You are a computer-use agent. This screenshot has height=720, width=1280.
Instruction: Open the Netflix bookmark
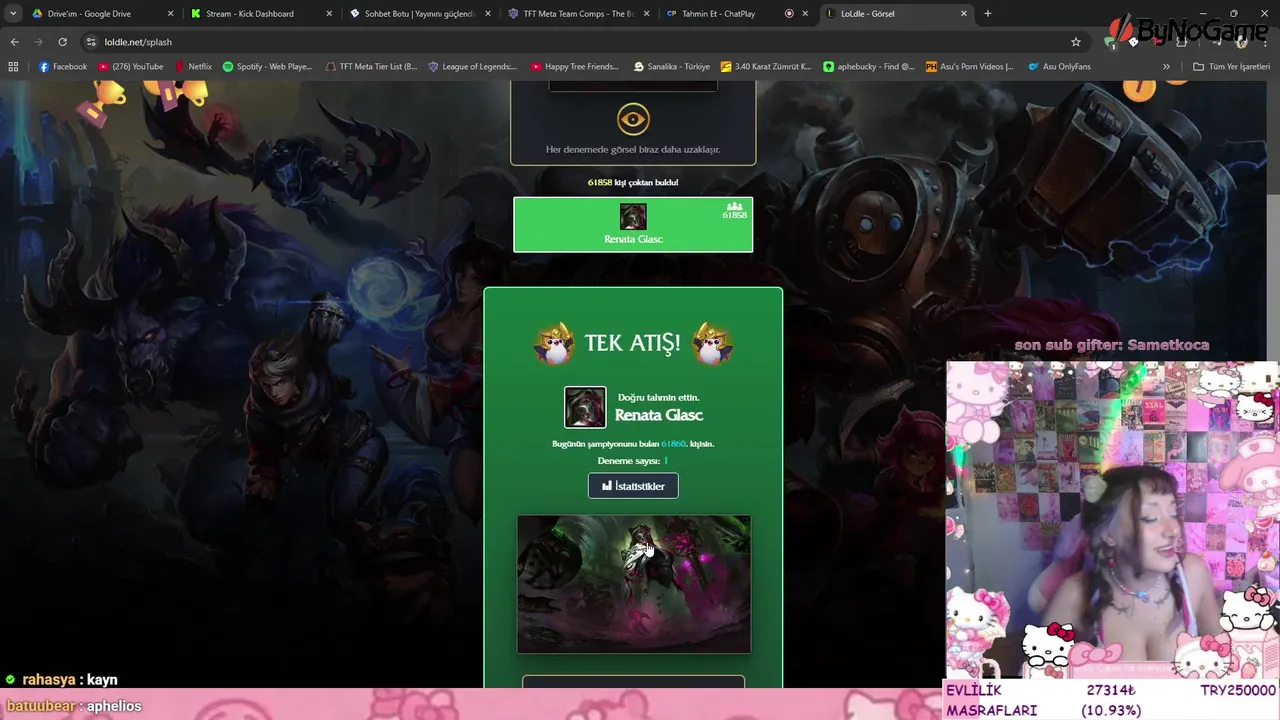[194, 67]
